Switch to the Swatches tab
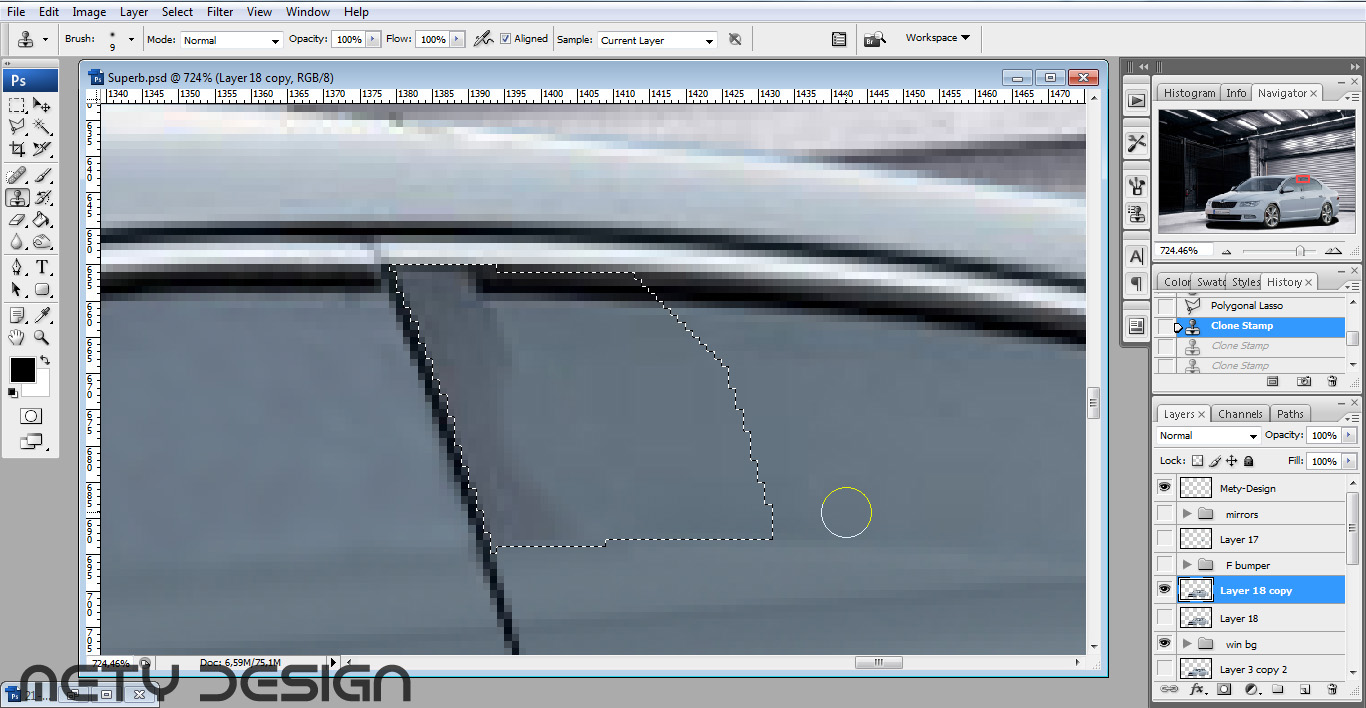 click(1210, 282)
